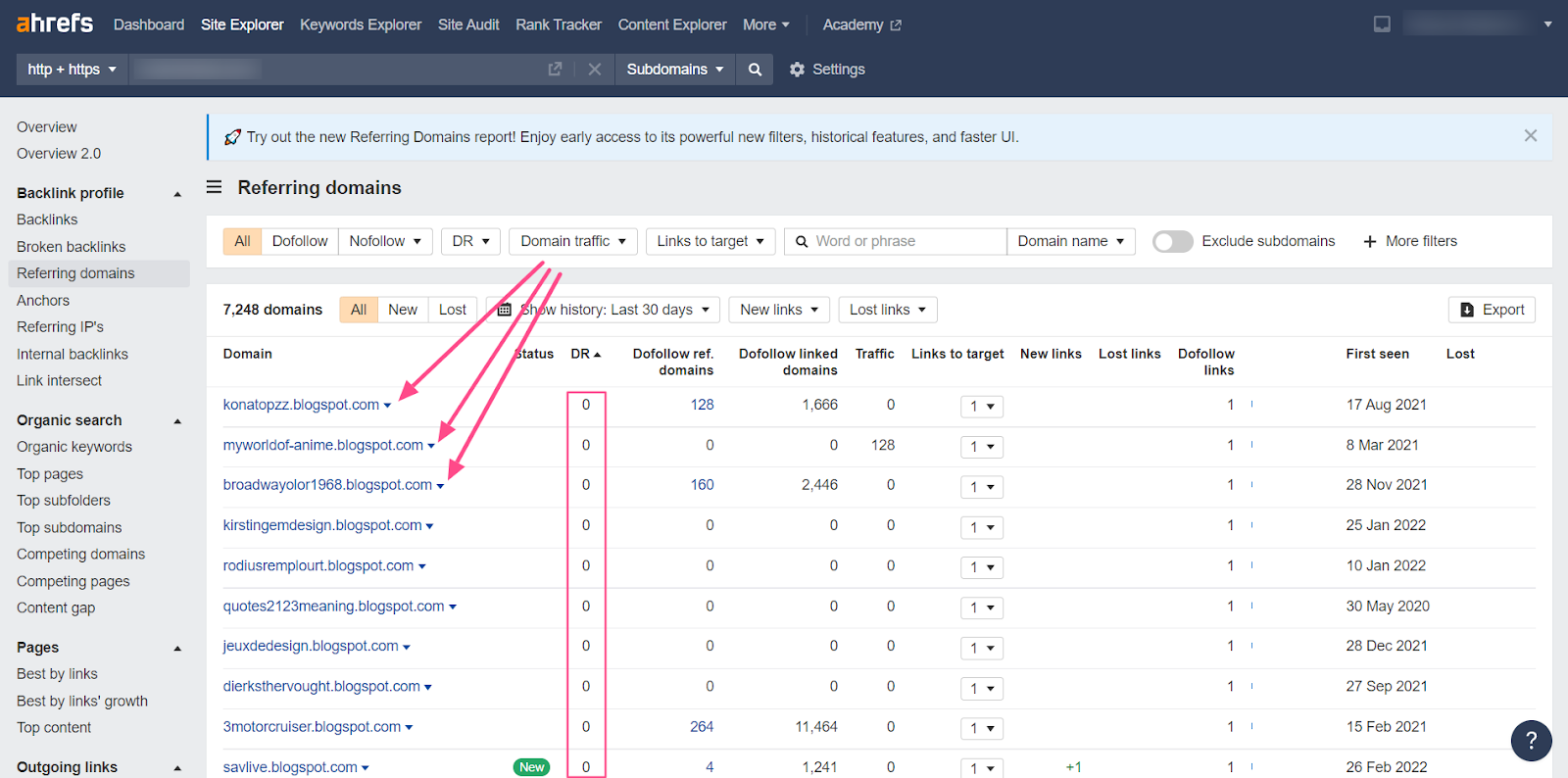The width and height of the screenshot is (1568, 778).
Task: Collapse the Outgoing links section
Action: click(x=177, y=768)
